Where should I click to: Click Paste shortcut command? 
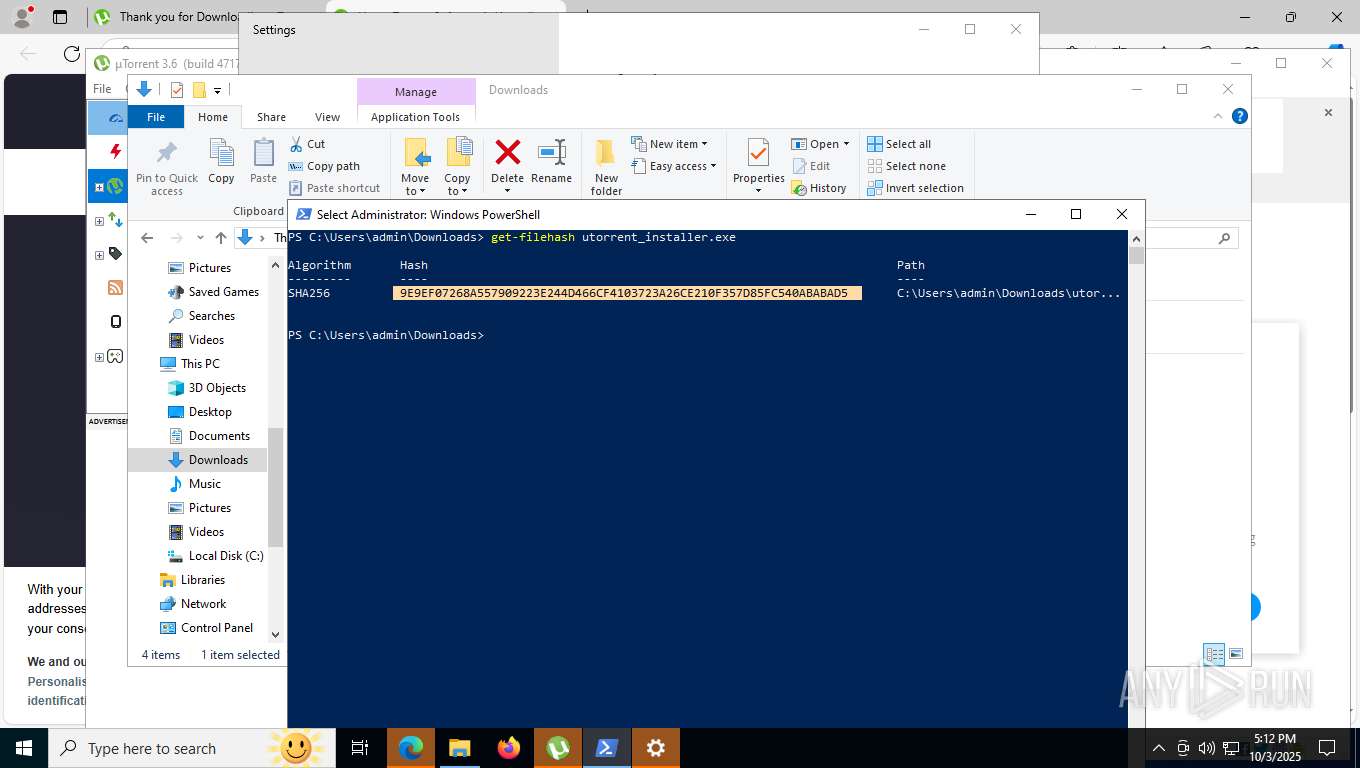[x=334, y=188]
